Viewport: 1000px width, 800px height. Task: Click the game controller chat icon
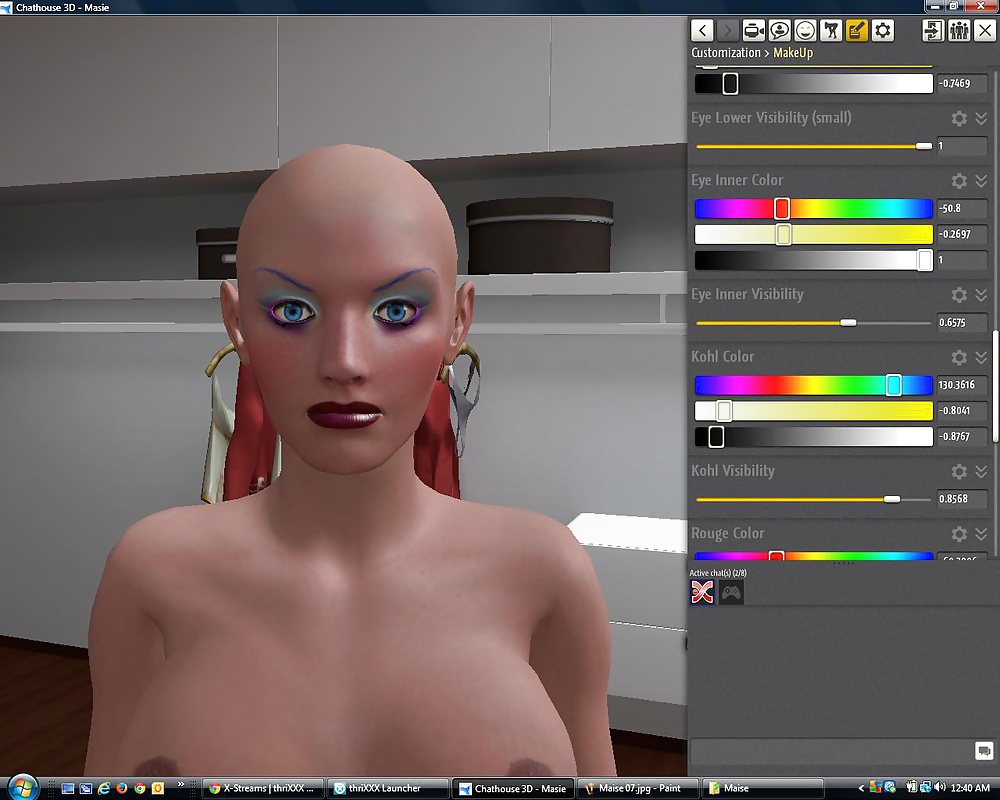pyautogui.click(x=732, y=593)
